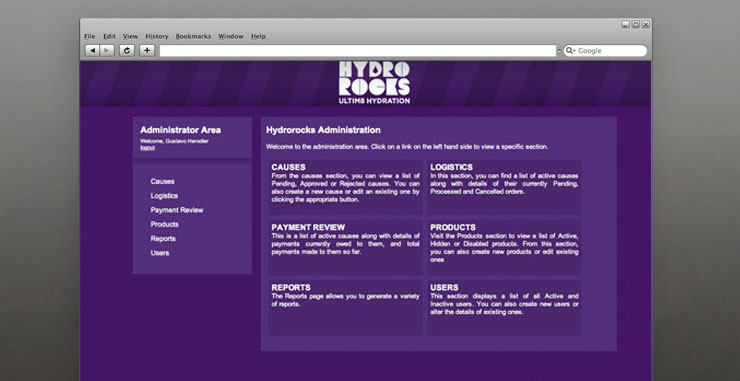Image resolution: width=740 pixels, height=381 pixels.
Task: Open the History menu
Action: click(157, 36)
